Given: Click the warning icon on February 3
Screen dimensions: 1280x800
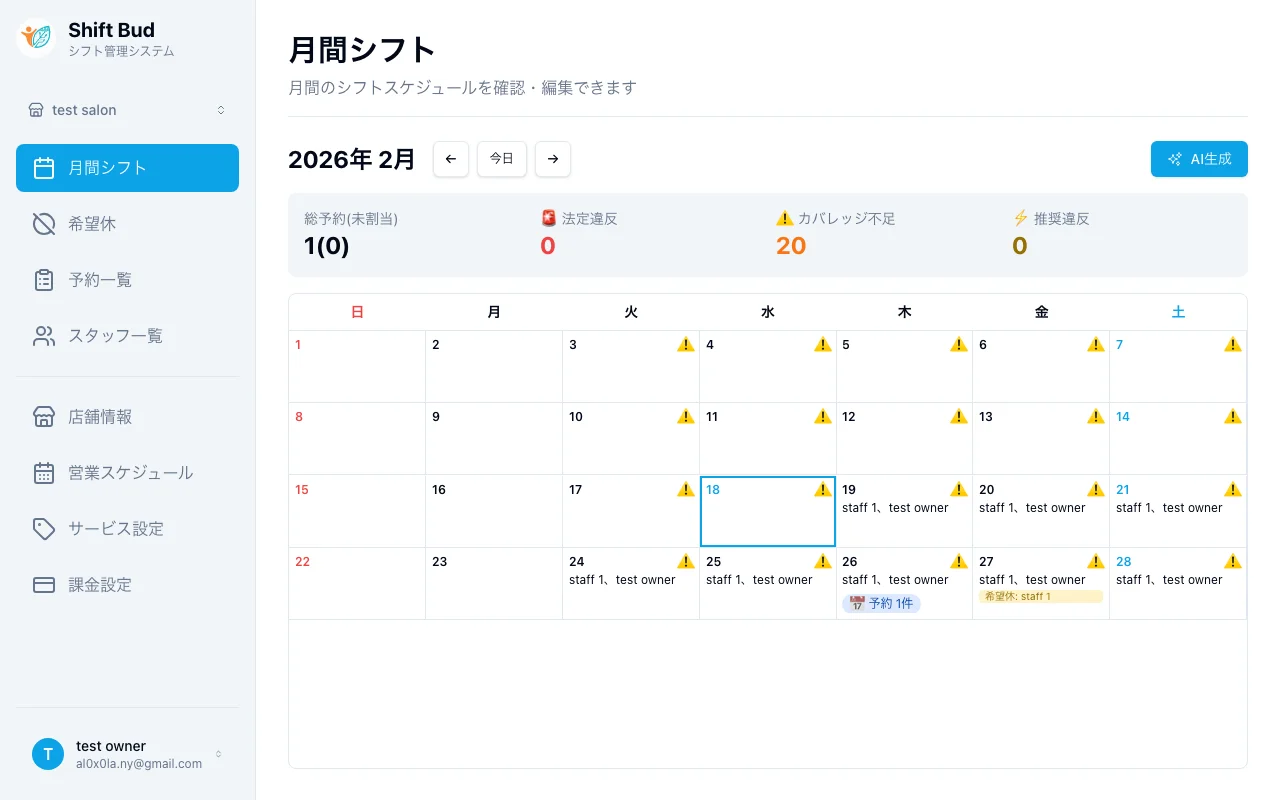Looking at the screenshot, I should click(685, 345).
